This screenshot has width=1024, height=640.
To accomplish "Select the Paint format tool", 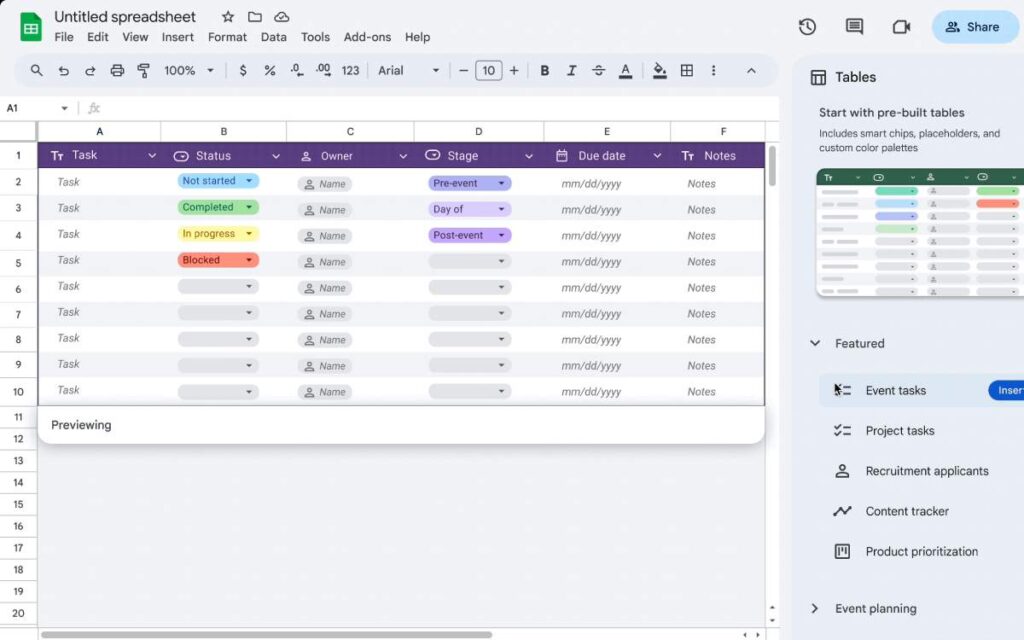I will [x=145, y=71].
